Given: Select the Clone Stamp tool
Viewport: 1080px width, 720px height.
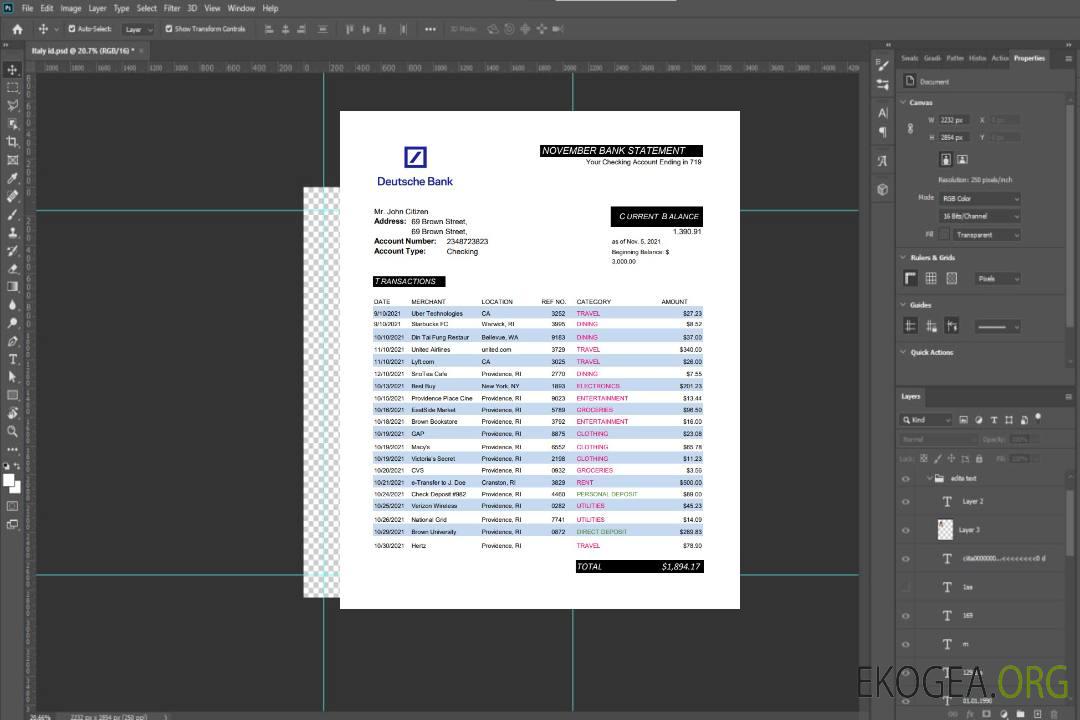Looking at the screenshot, I should tap(12, 233).
